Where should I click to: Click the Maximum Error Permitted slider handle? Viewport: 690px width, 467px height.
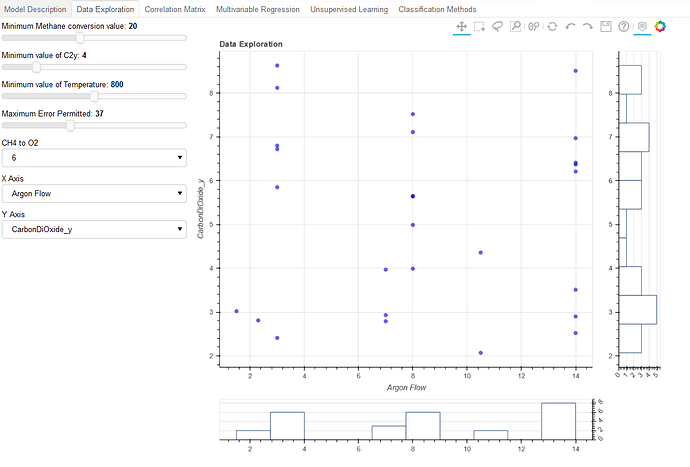[70, 125]
